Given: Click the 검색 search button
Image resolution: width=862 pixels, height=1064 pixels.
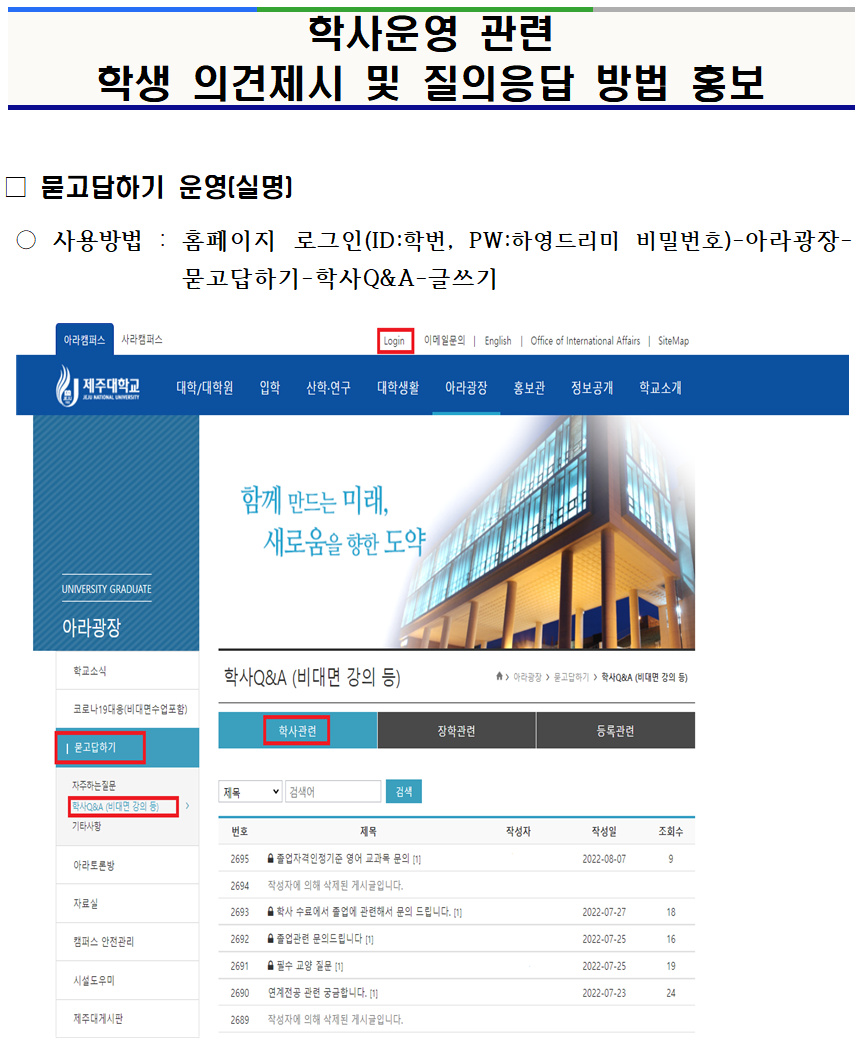Looking at the screenshot, I should (404, 790).
